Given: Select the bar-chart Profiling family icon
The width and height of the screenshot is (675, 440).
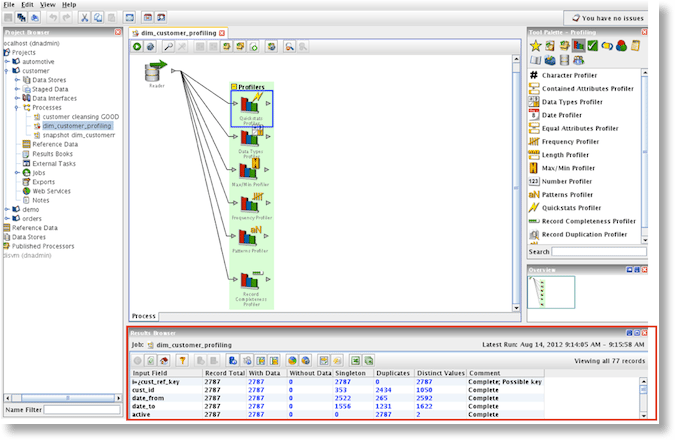Looking at the screenshot, I should [x=579, y=46].
